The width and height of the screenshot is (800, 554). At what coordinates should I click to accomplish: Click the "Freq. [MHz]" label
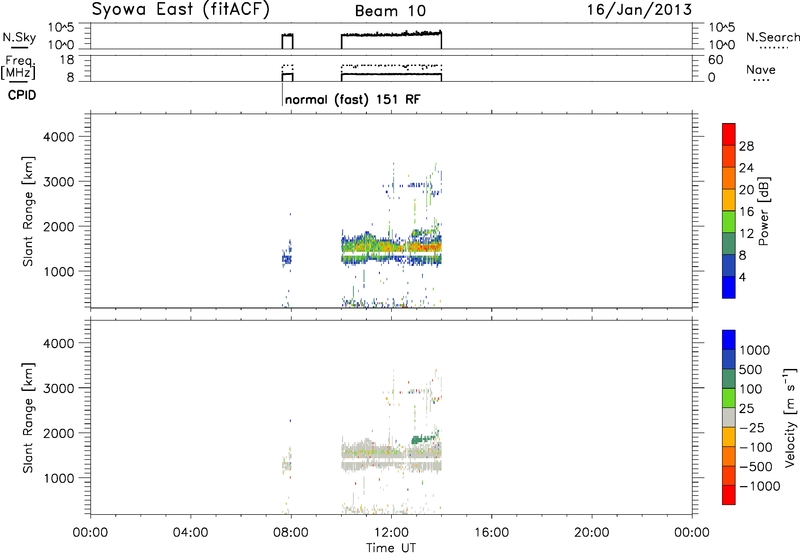(x=18, y=67)
